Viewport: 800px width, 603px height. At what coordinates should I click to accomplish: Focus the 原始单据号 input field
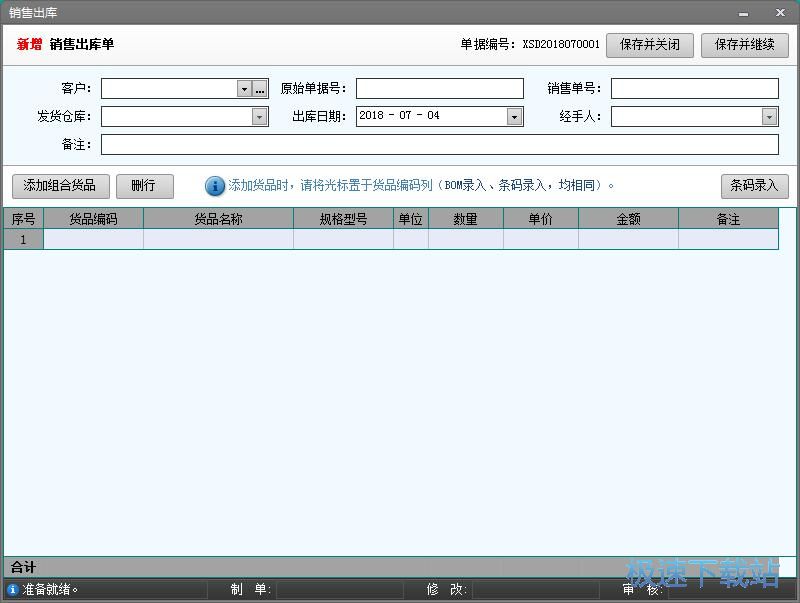(x=440, y=89)
